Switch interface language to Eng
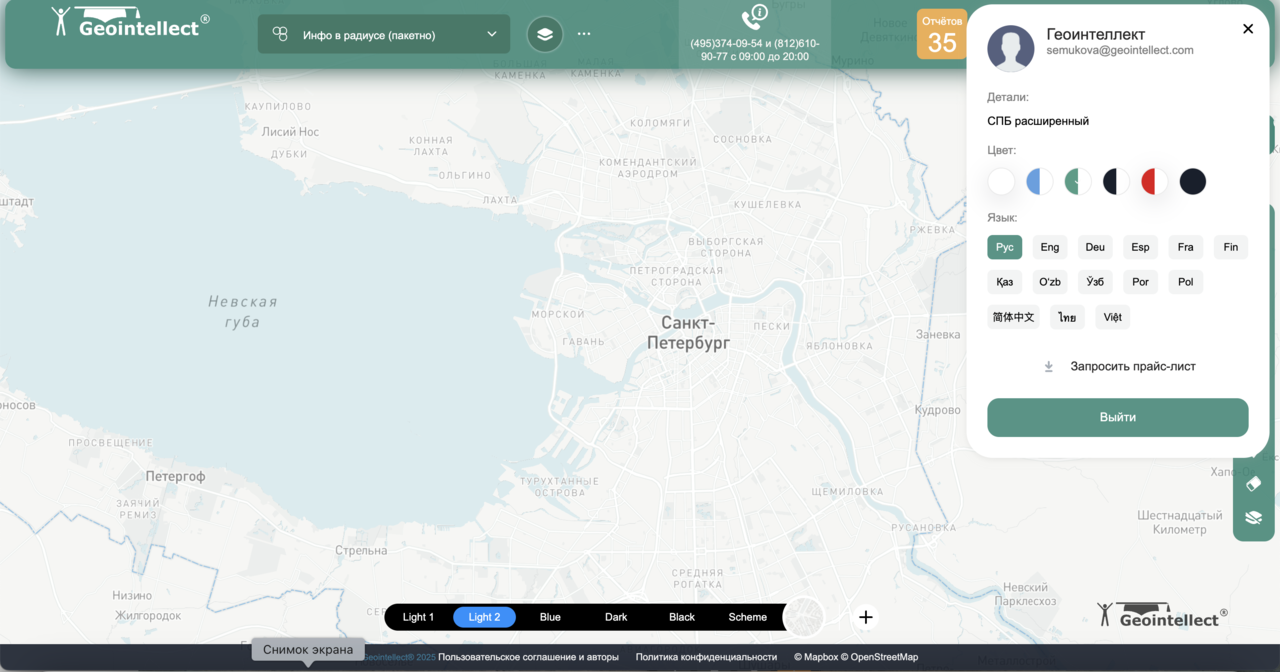1280x672 pixels. pos(1049,247)
